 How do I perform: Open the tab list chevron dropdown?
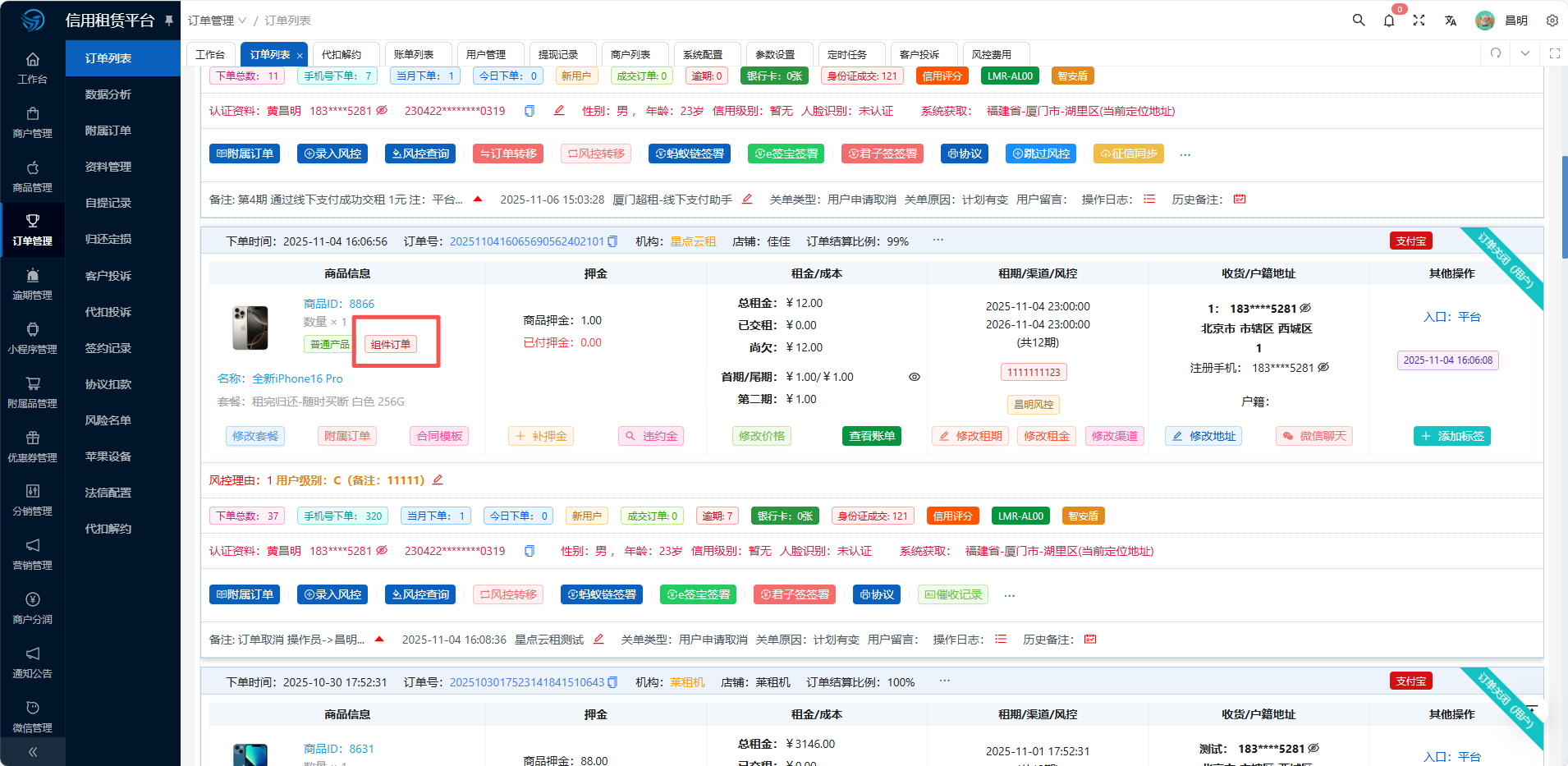point(1524,53)
